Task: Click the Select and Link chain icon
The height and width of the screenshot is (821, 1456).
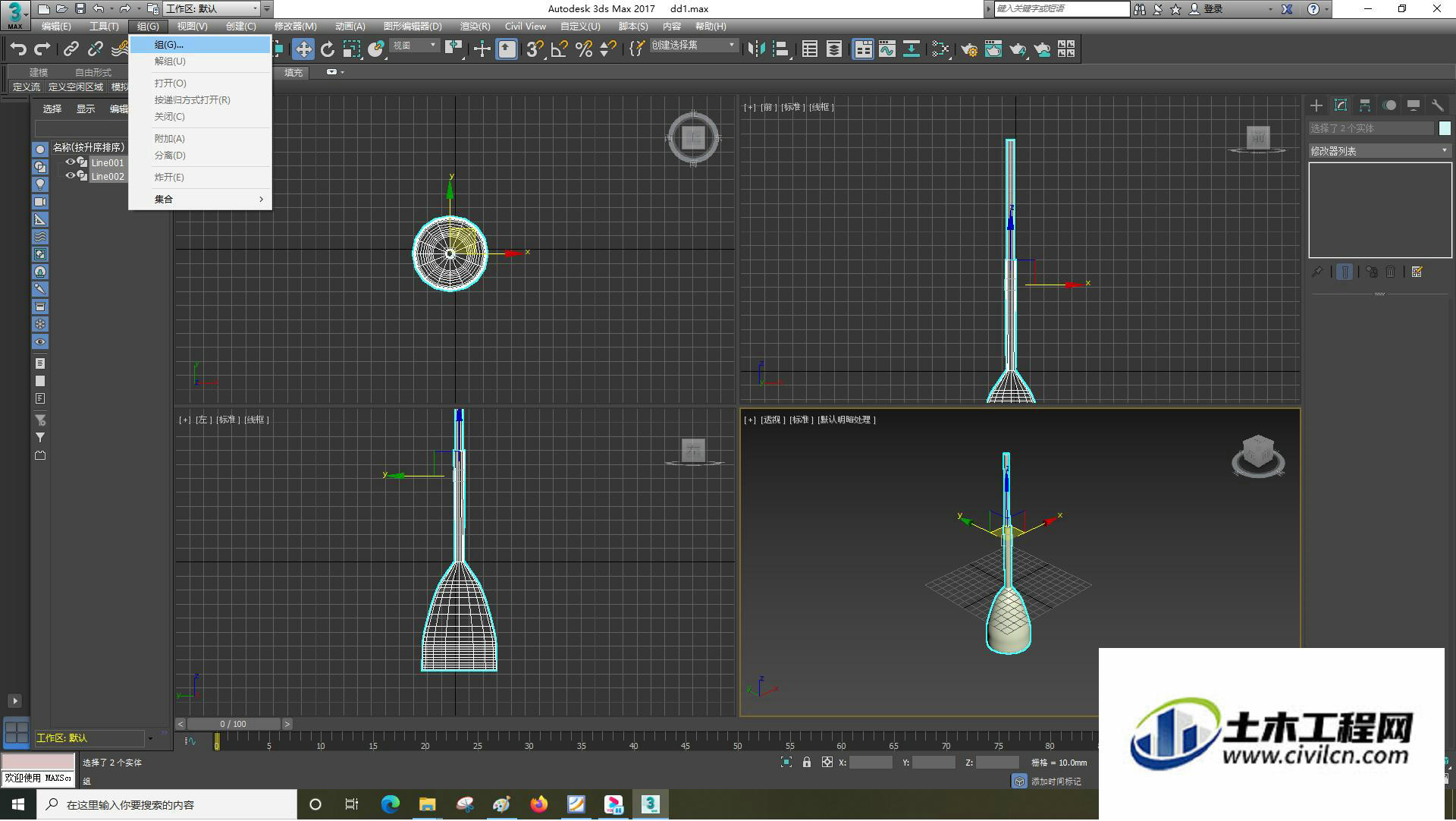Action: pos(71,49)
